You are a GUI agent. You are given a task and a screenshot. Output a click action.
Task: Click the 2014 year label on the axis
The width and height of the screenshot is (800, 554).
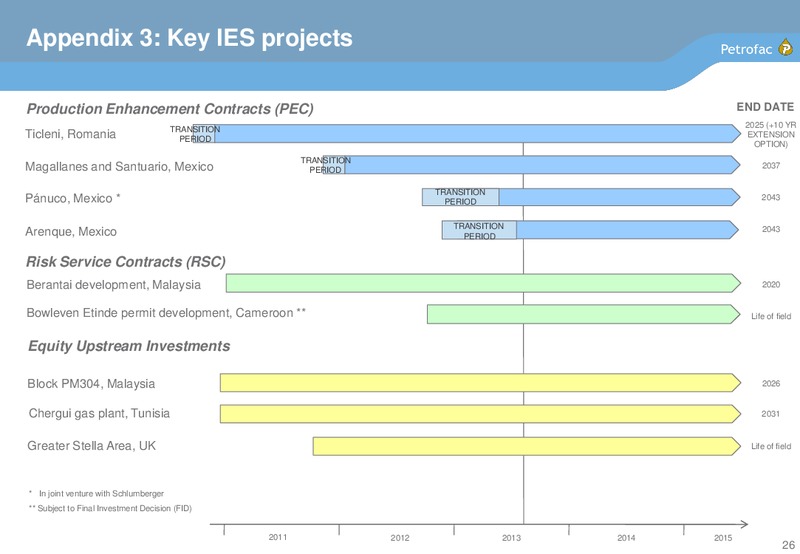626,538
